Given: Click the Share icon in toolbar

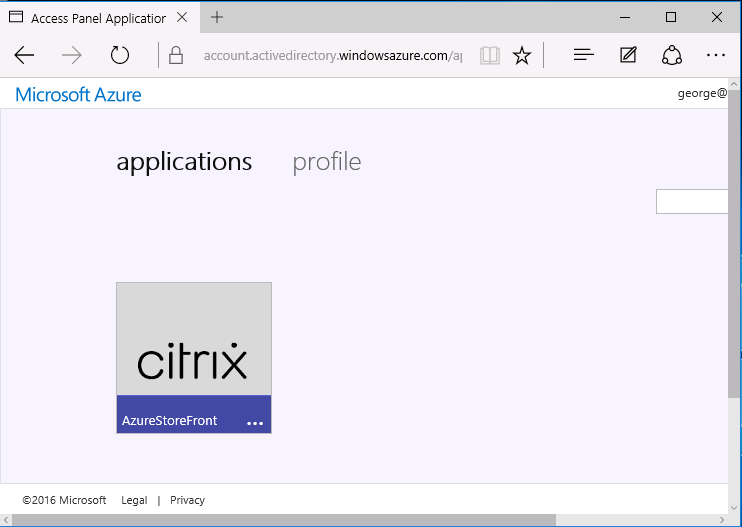Looking at the screenshot, I should (672, 56).
